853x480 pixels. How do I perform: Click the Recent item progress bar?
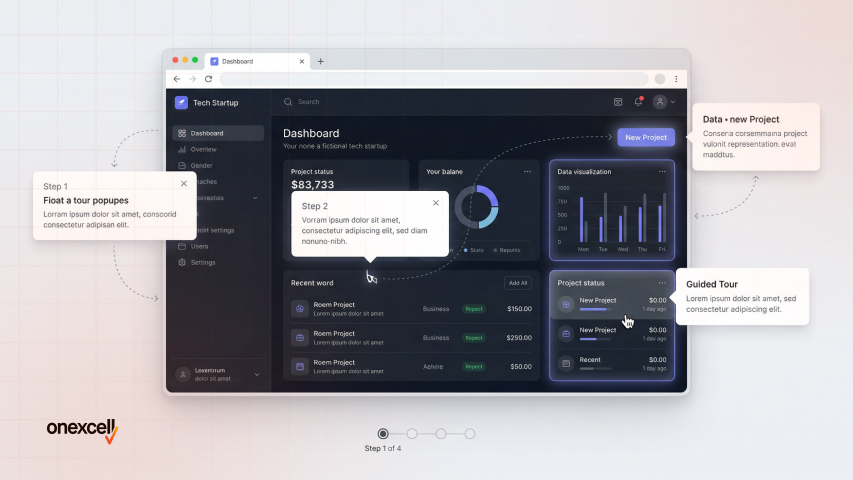[595, 368]
